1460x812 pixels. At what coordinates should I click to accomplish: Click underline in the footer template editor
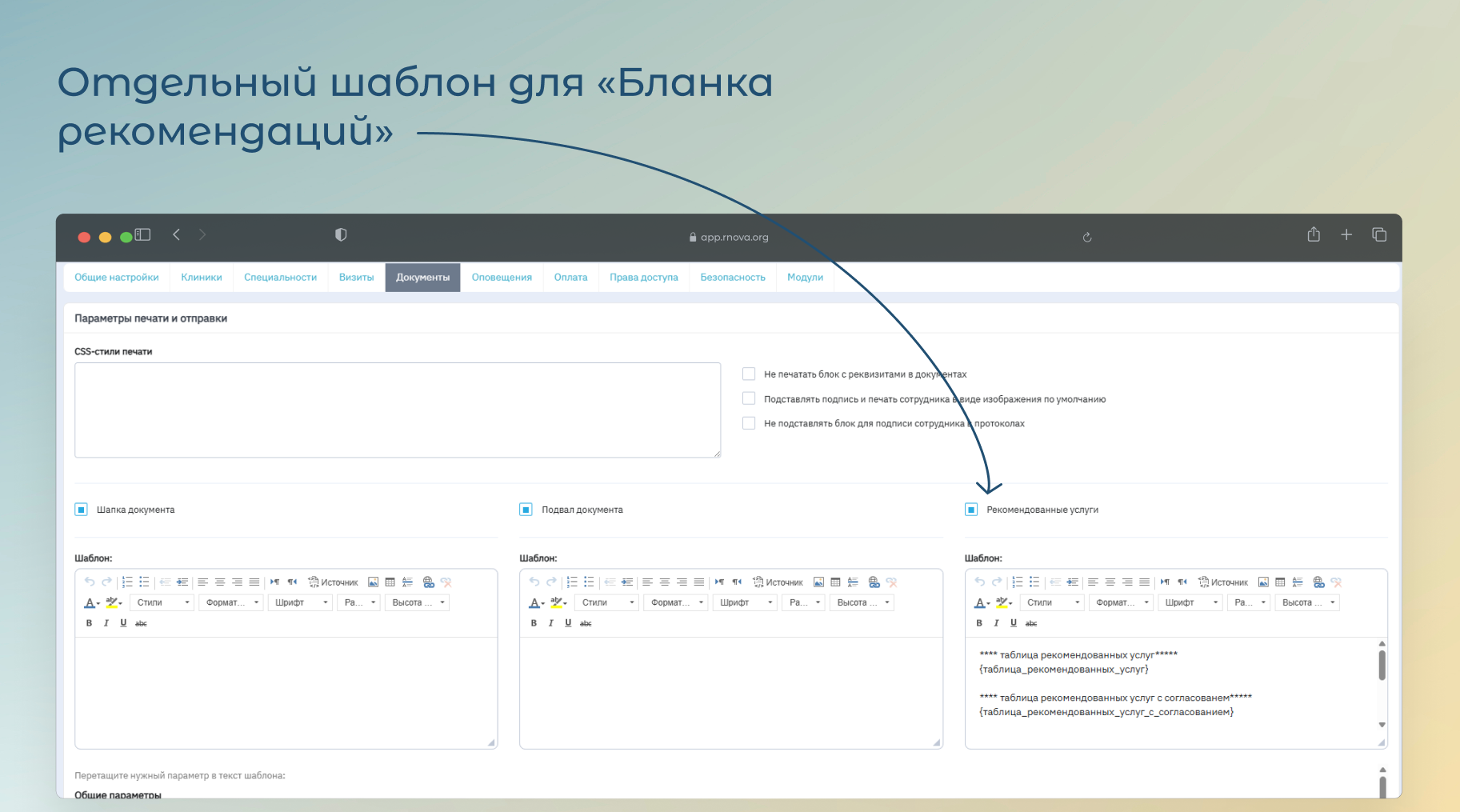tap(568, 623)
